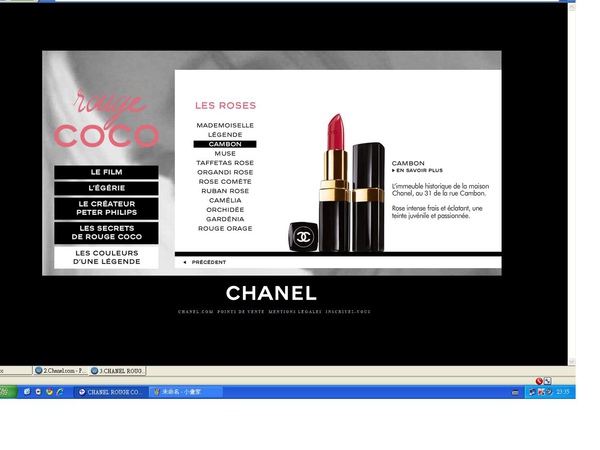Click the blue square icon above tray
Image resolution: width=600 pixels, height=450 pixels.
point(548,381)
